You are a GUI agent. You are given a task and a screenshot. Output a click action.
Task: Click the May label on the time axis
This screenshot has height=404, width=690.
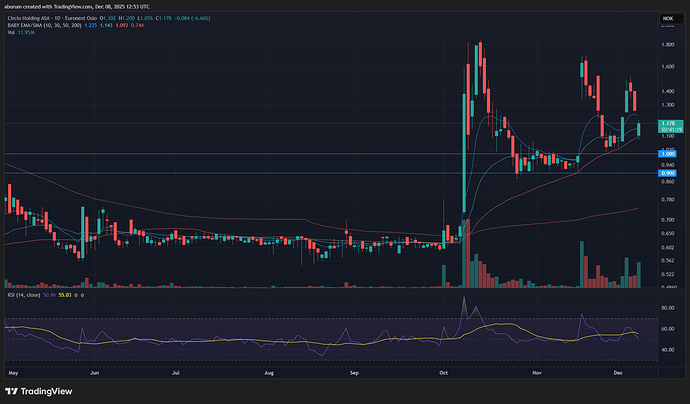click(x=12, y=370)
